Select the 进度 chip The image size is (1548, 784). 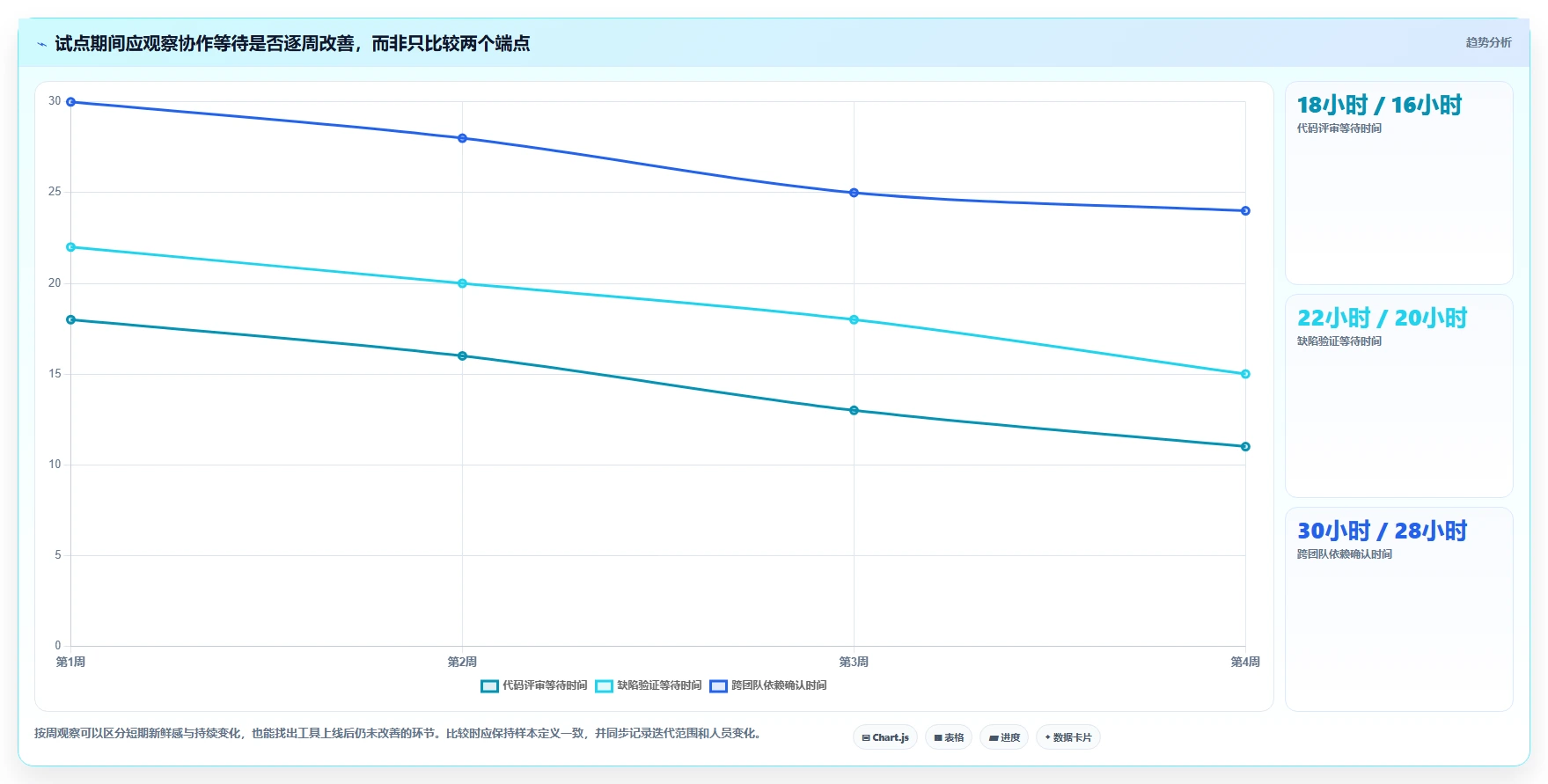pos(1004,737)
